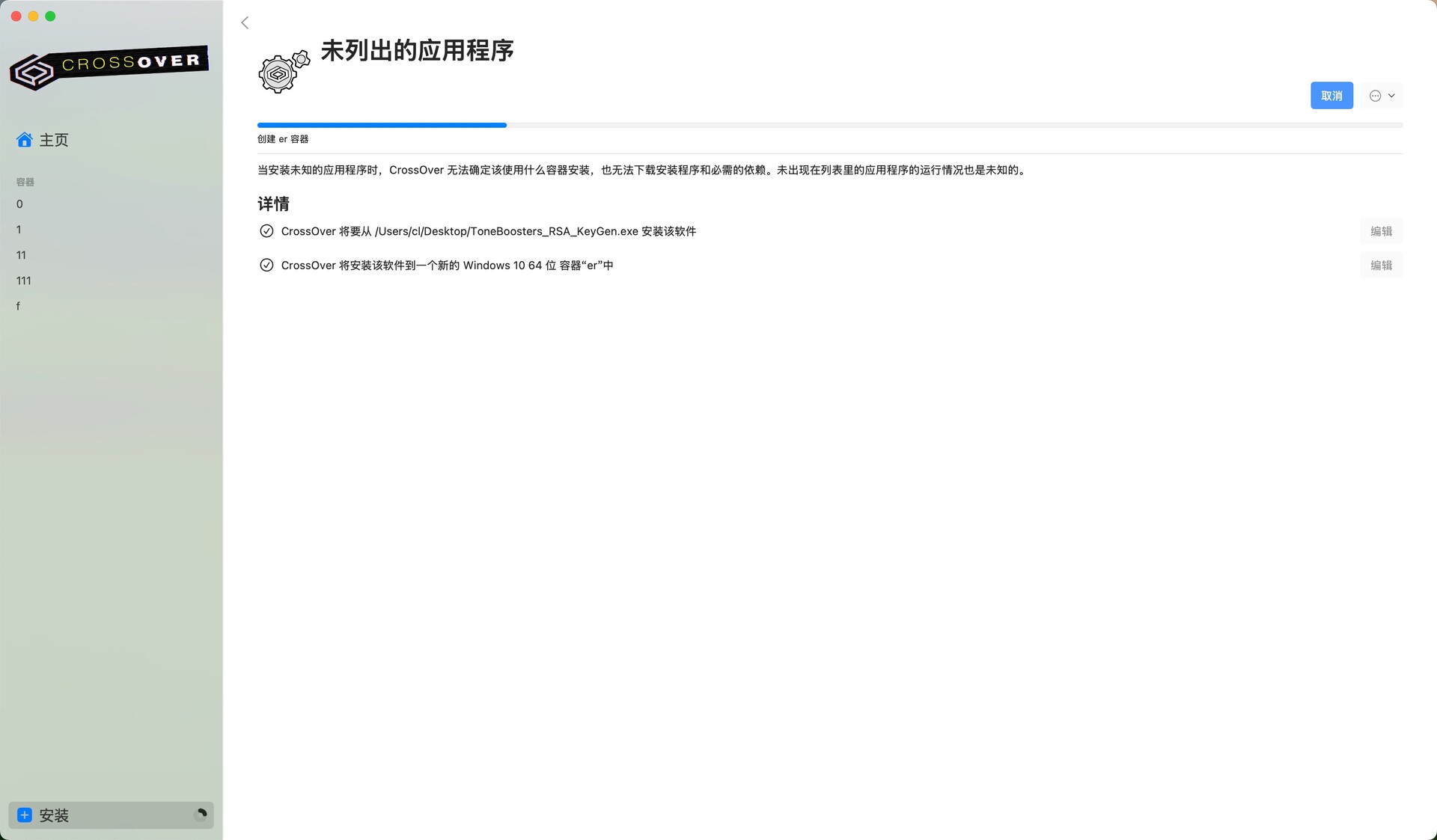The image size is (1437, 840).
Task: Click the unknown application warning paragraph
Action: tap(644, 170)
